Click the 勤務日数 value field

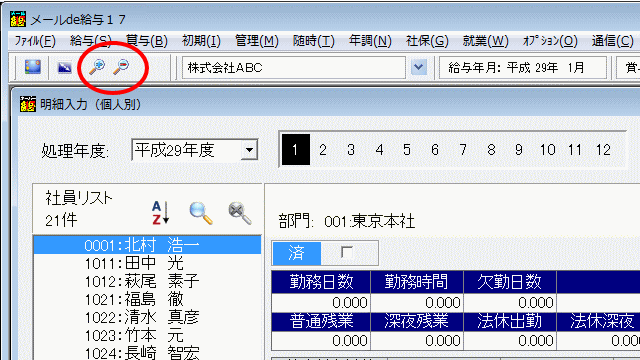pos(321,302)
